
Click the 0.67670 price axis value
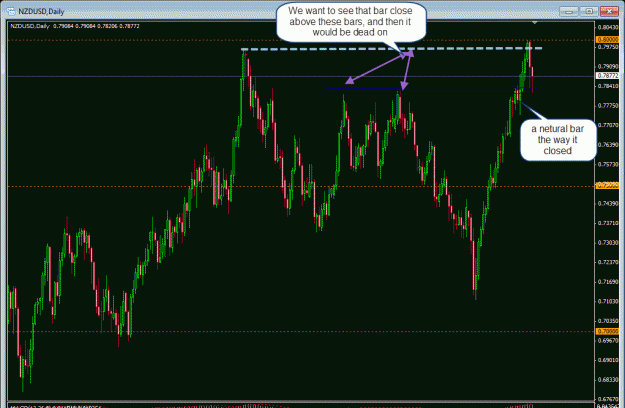607,399
